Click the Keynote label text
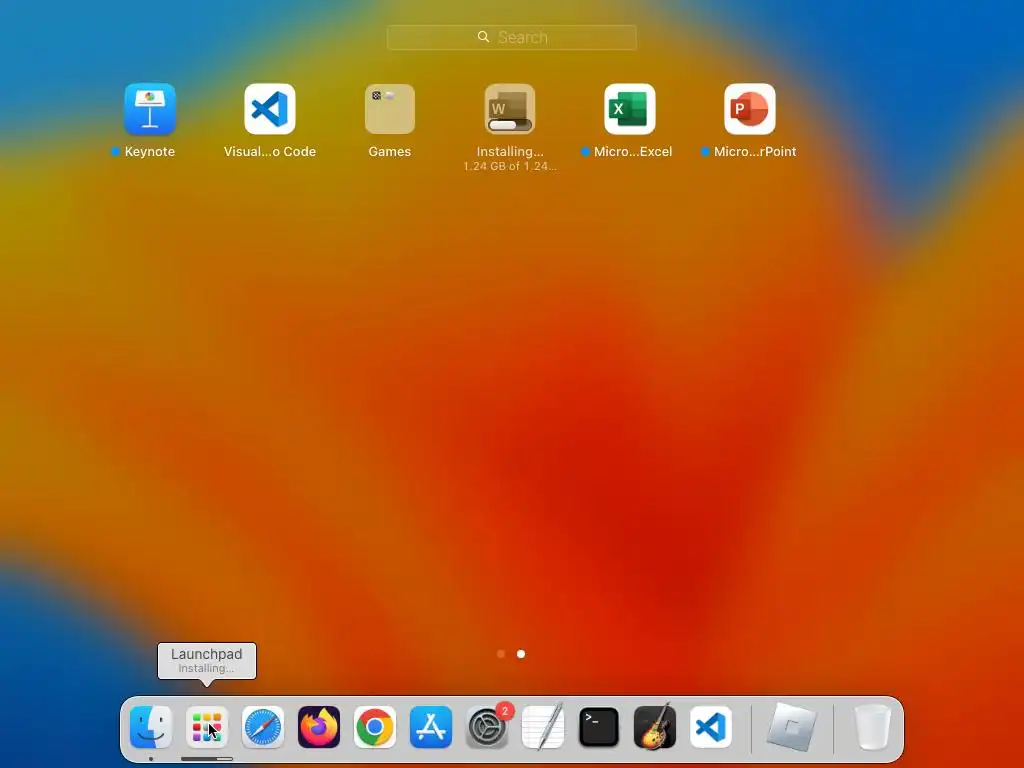The height and width of the screenshot is (768, 1024). click(x=150, y=152)
